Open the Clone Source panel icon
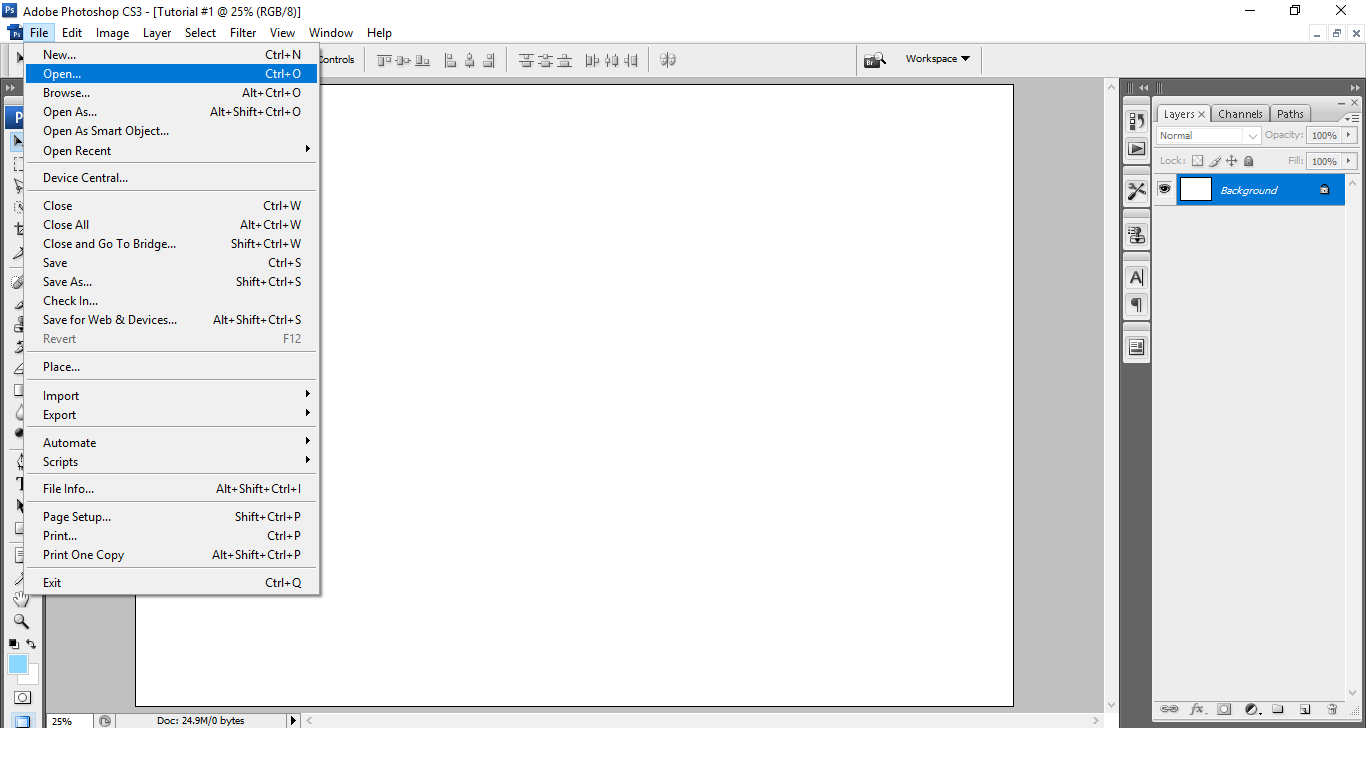 click(1136, 235)
